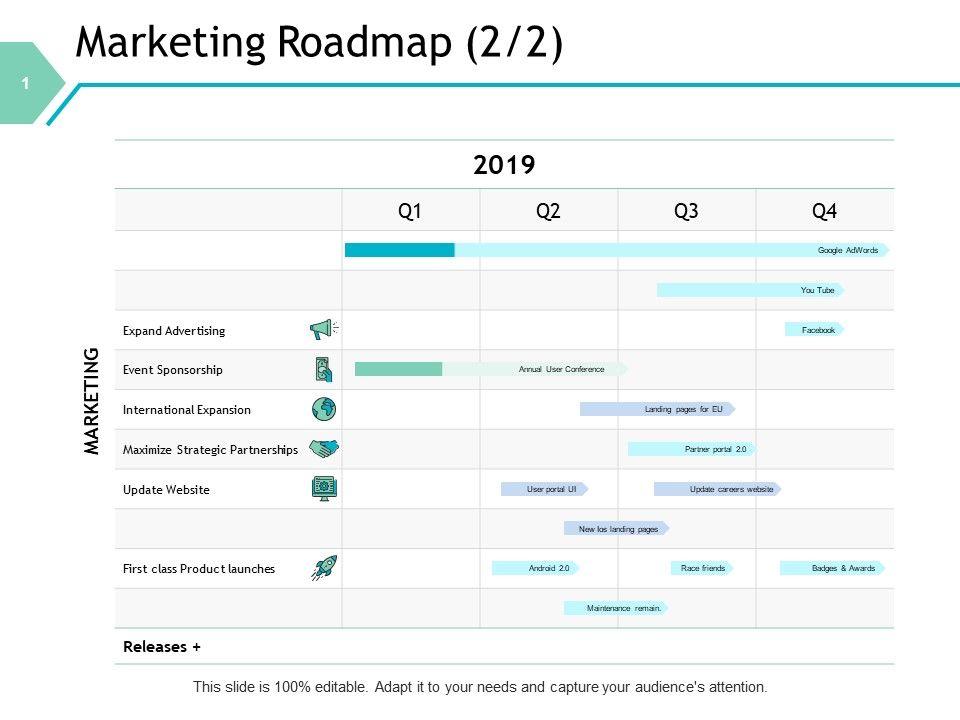
Task: Click the Event Sponsorship money icon
Action: (x=323, y=369)
